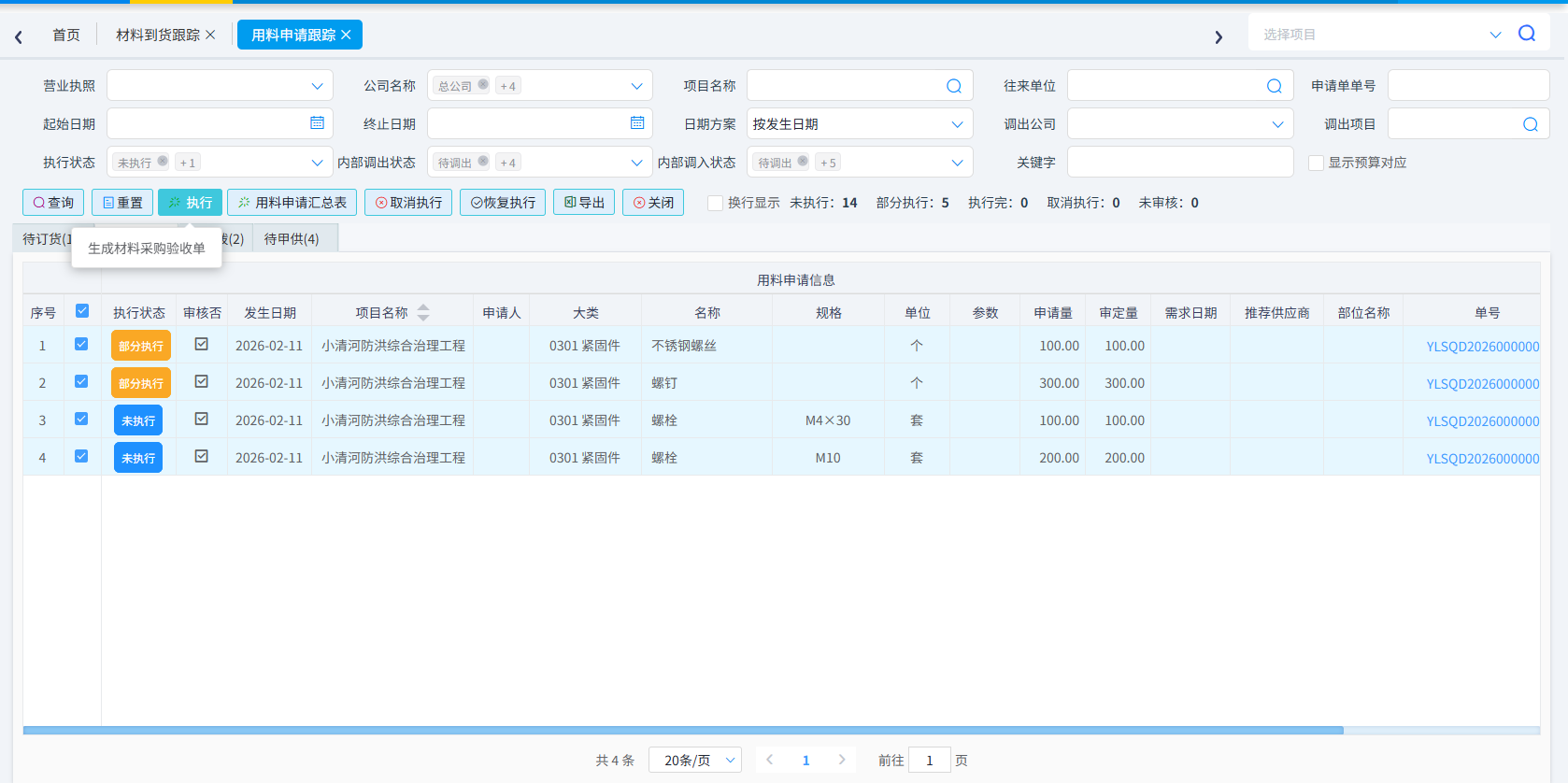Enable the 换行显示 checkbox

click(x=715, y=203)
